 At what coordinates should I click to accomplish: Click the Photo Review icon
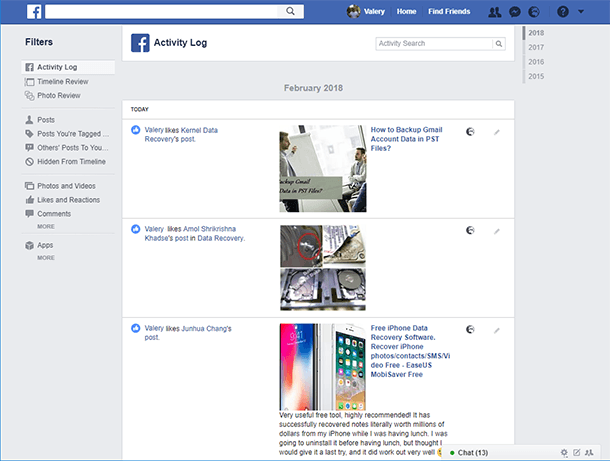[x=30, y=96]
